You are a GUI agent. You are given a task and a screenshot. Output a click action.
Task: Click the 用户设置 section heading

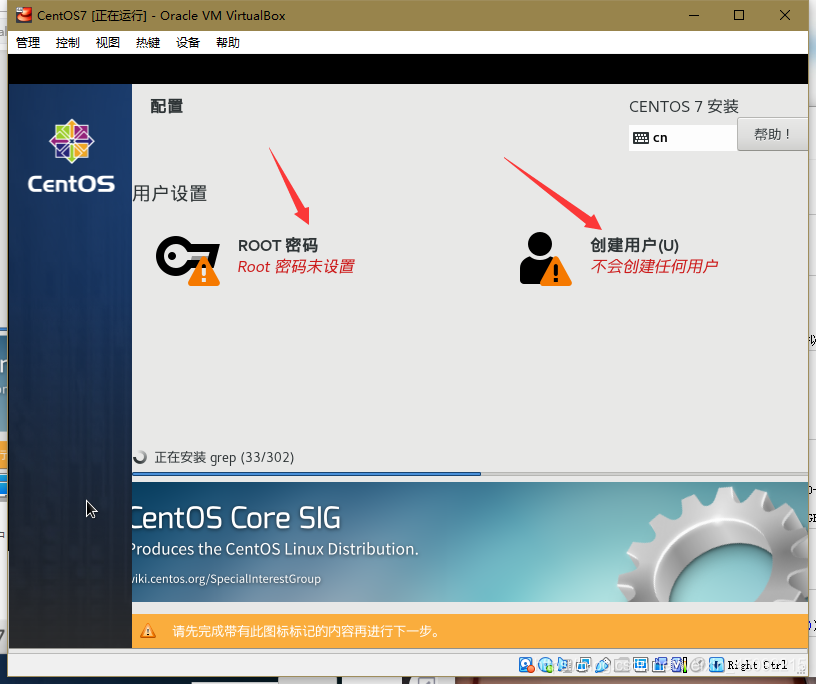[x=170, y=194]
